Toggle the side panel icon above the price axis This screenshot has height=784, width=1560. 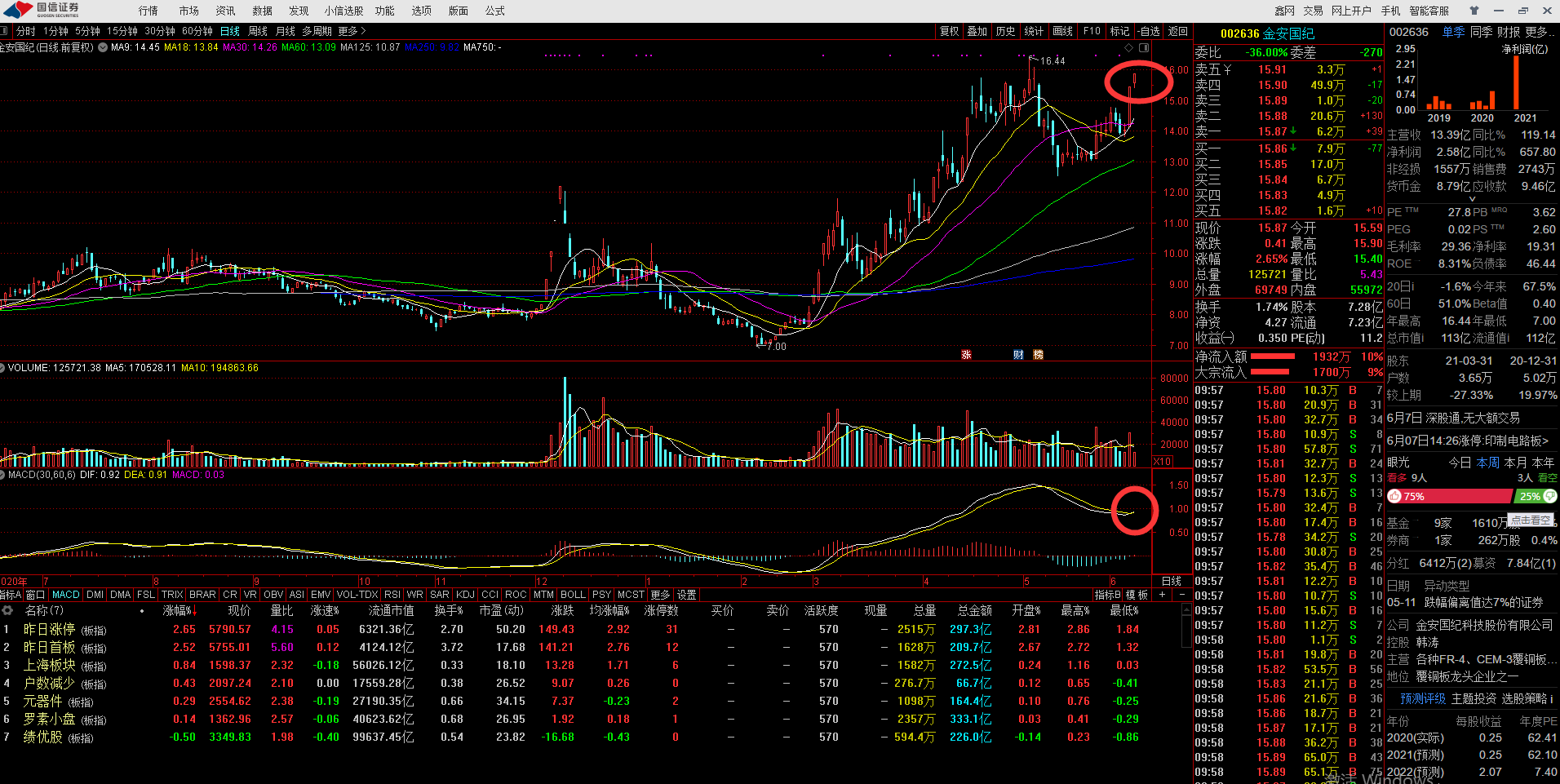point(1143,47)
